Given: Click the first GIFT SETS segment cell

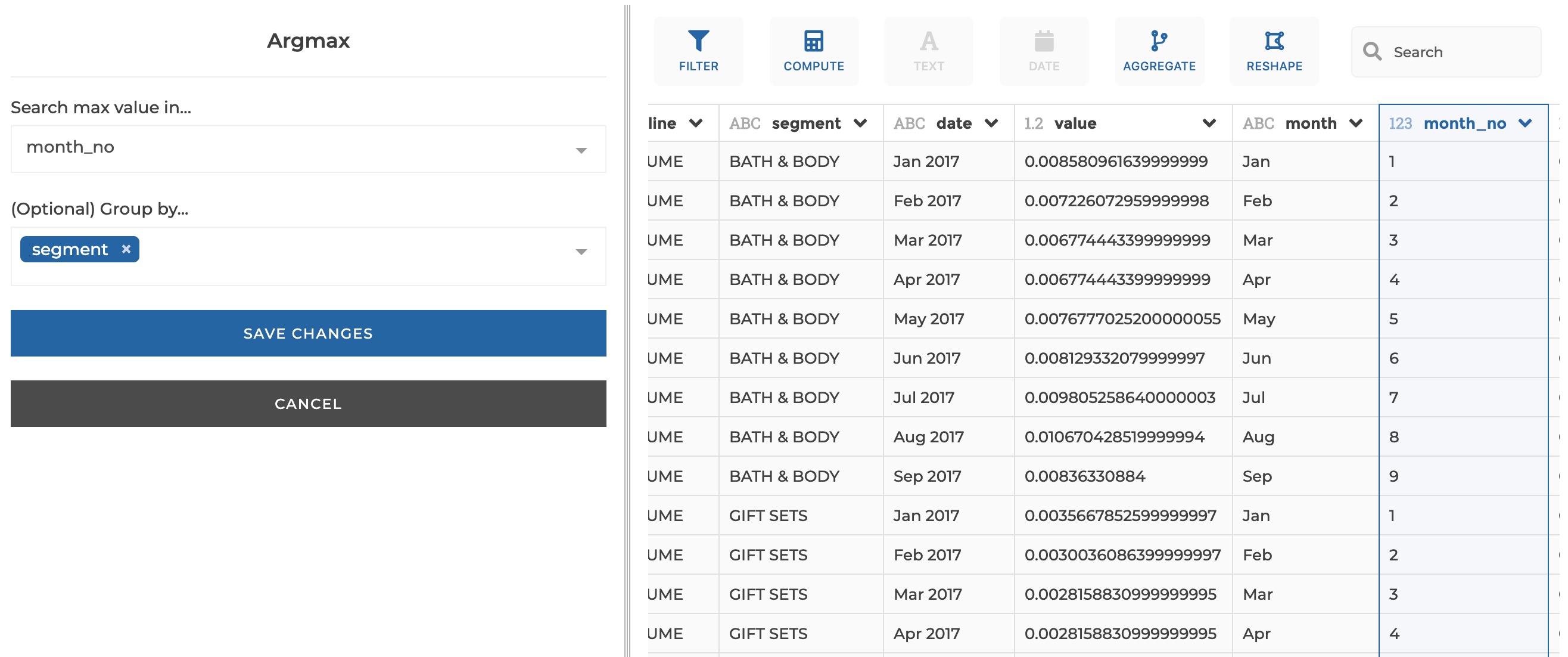Looking at the screenshot, I should point(767,515).
